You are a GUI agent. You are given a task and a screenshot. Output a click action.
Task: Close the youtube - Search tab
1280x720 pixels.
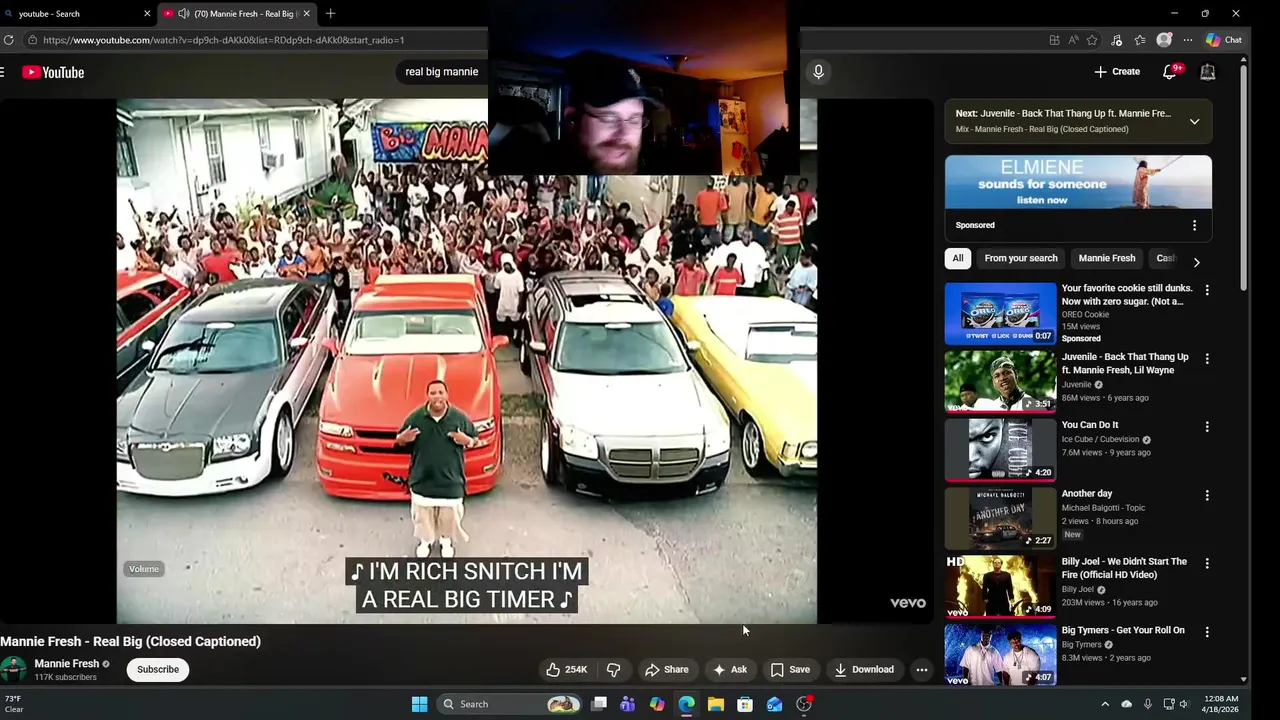click(x=147, y=14)
